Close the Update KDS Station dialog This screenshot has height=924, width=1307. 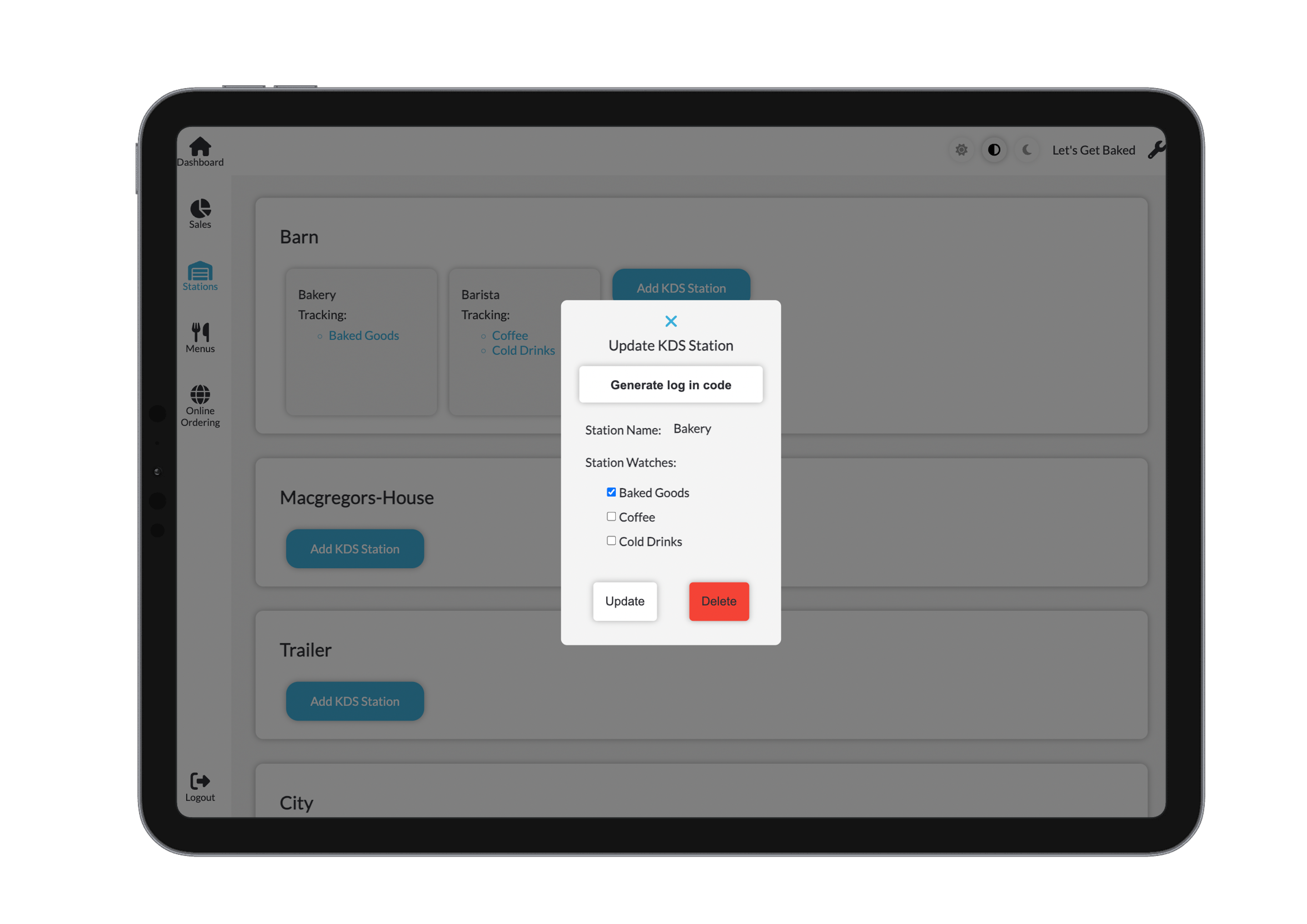click(x=671, y=321)
